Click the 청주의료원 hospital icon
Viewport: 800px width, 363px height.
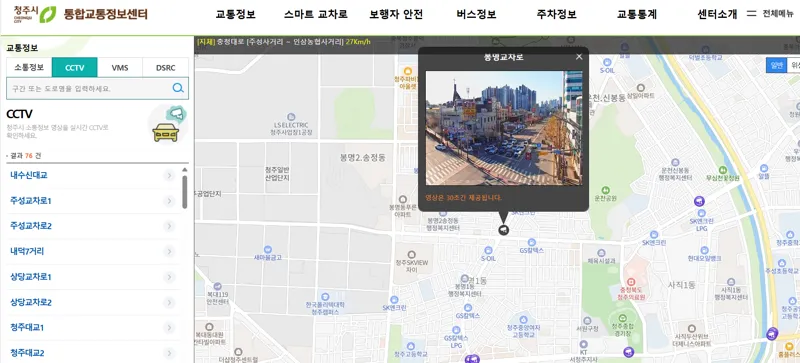pyautogui.click(x=631, y=282)
